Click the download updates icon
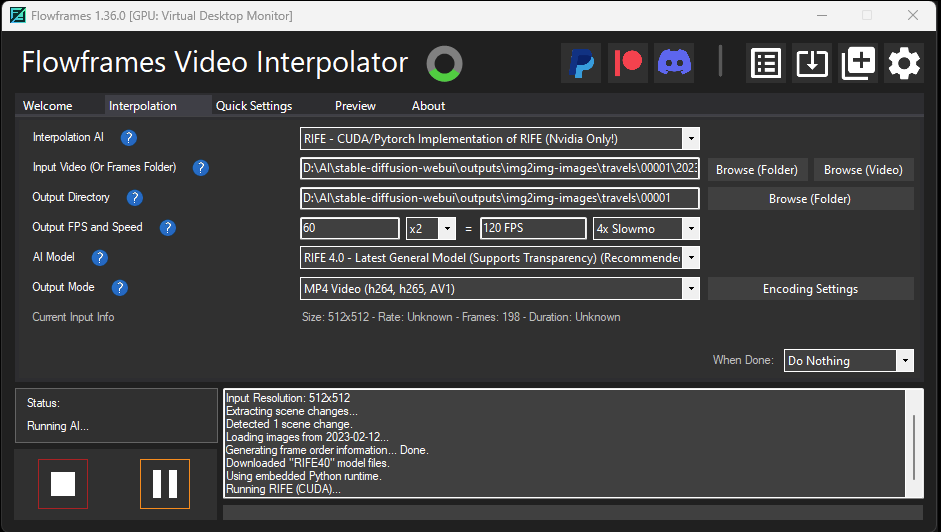941x532 pixels. [812, 63]
